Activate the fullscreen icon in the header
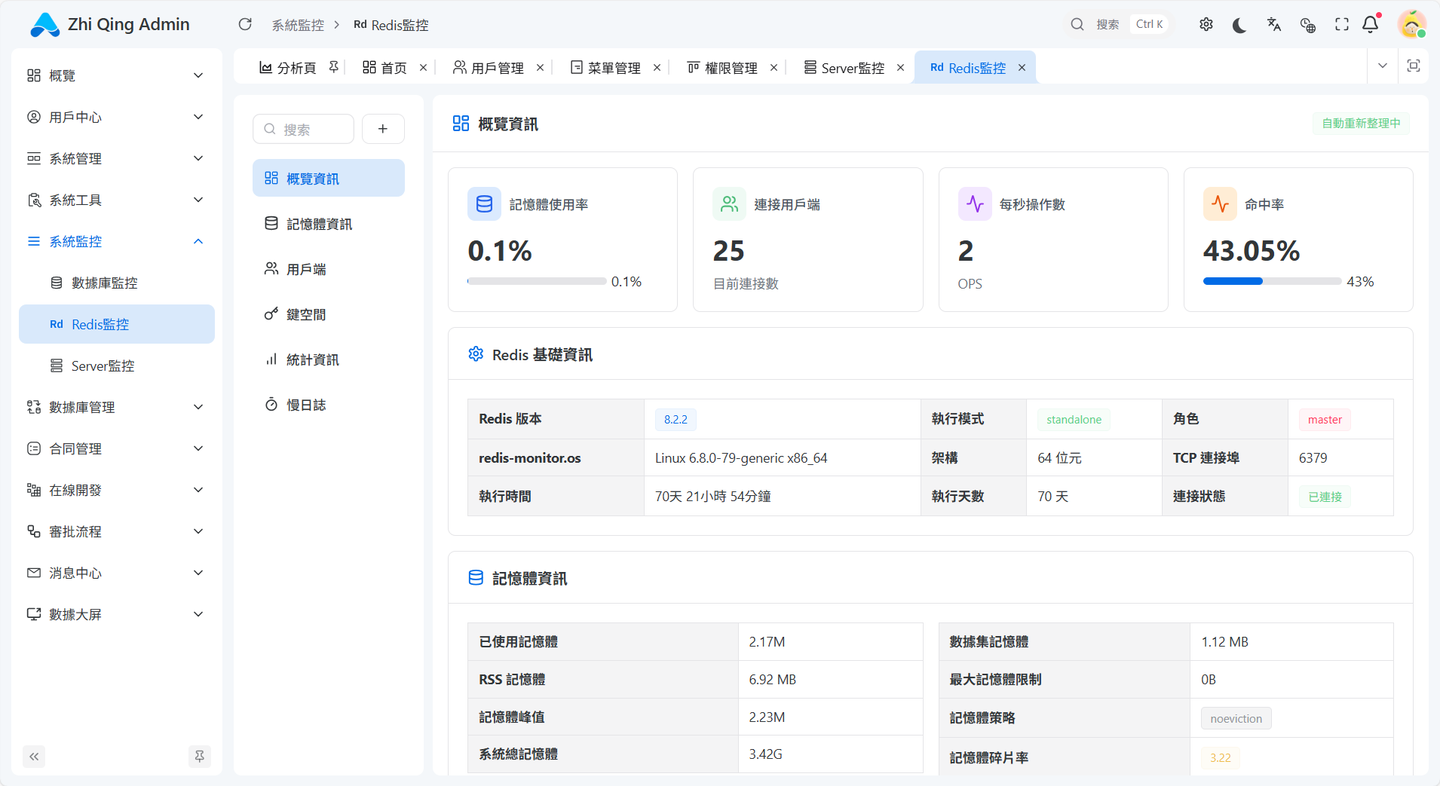Image resolution: width=1440 pixels, height=786 pixels. [x=1341, y=23]
